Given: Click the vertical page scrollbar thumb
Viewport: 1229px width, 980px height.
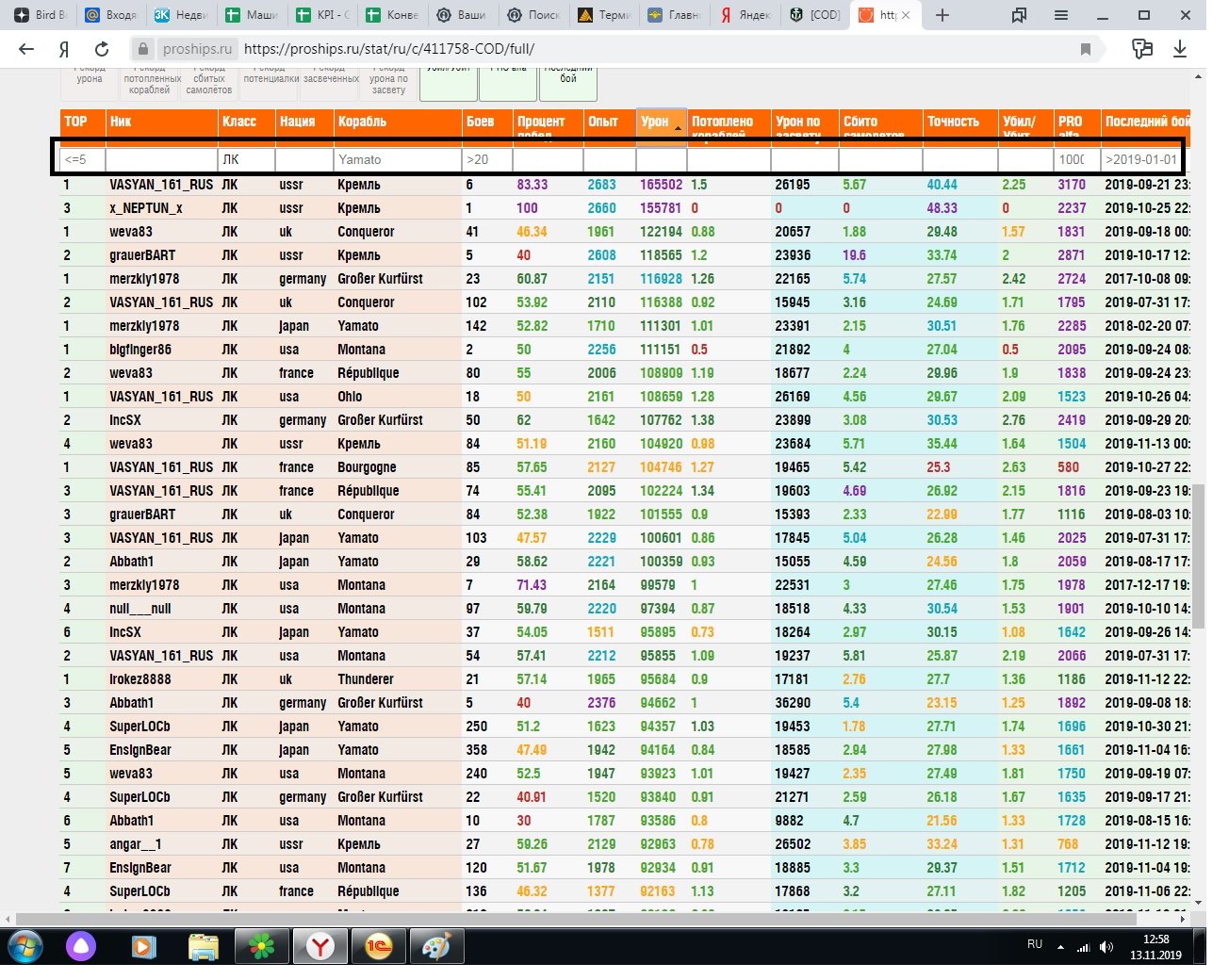Looking at the screenshot, I should coord(1199,556).
